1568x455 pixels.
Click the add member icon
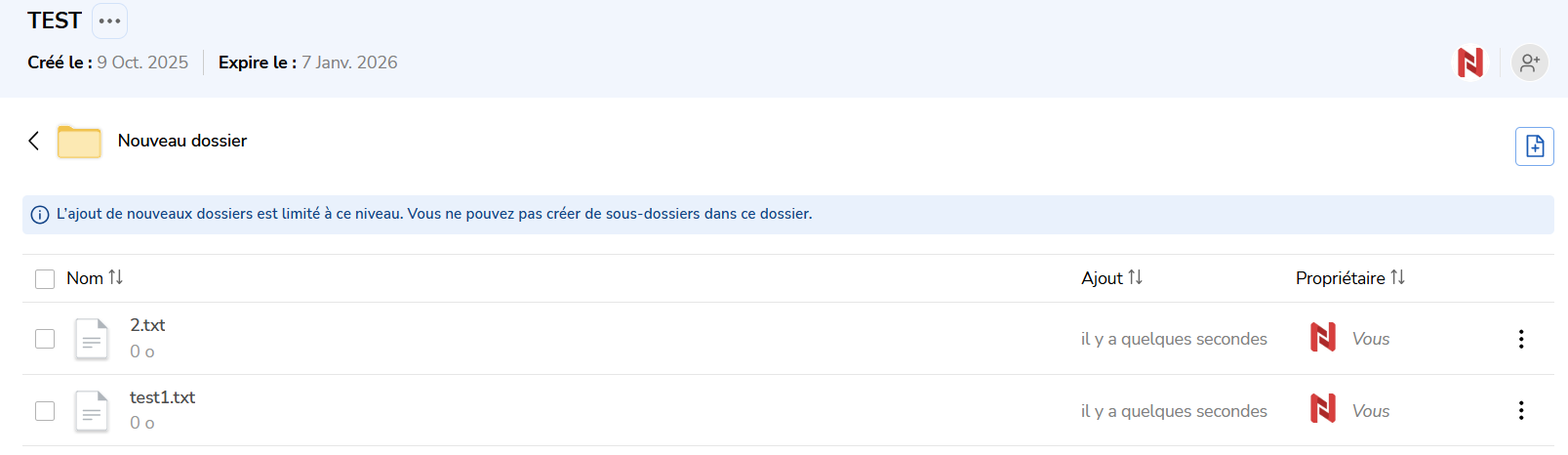click(x=1529, y=62)
